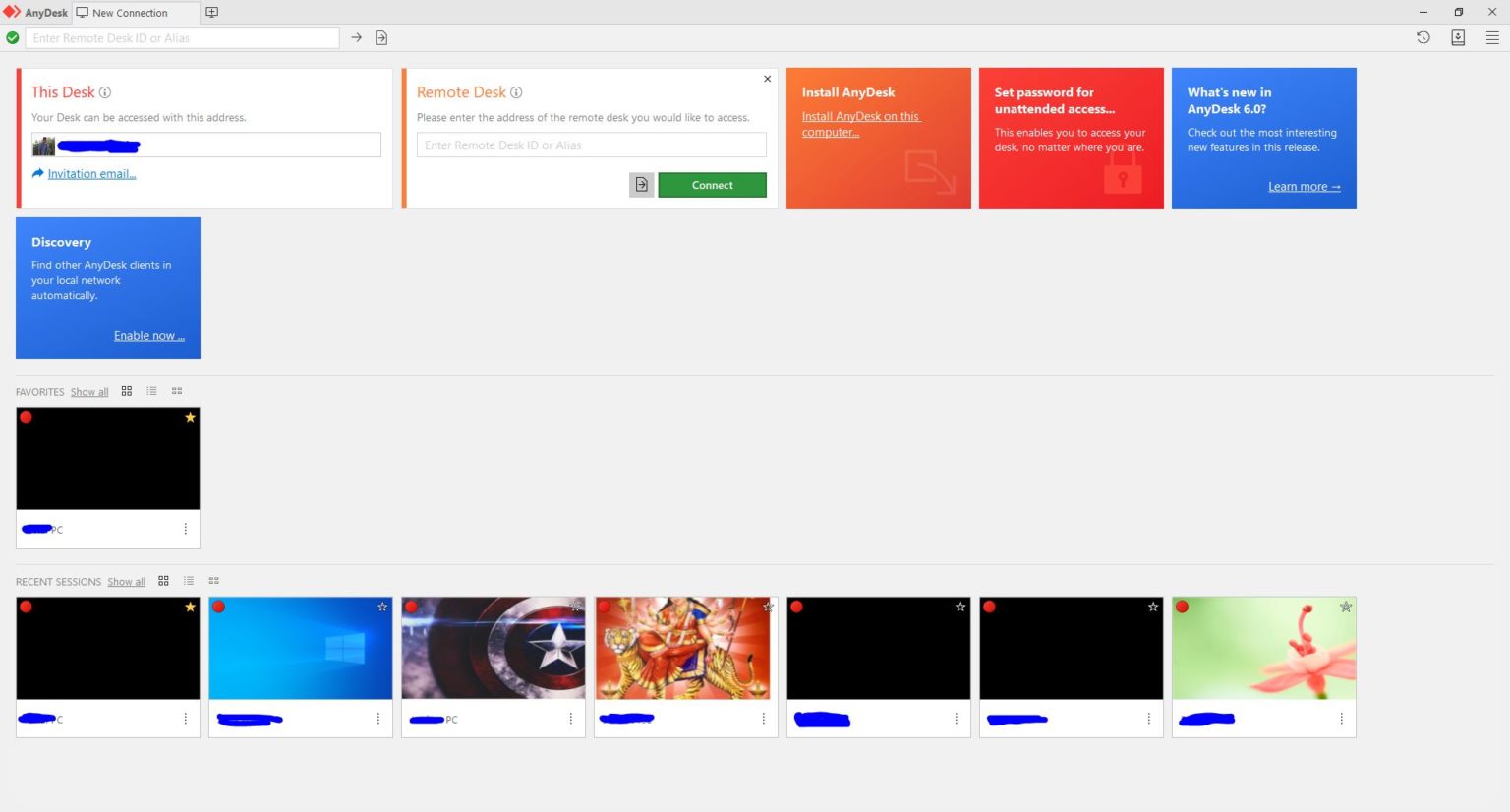This screenshot has height=812, width=1510.
Task: Star the pink flower session as favorite
Action: (x=1346, y=607)
